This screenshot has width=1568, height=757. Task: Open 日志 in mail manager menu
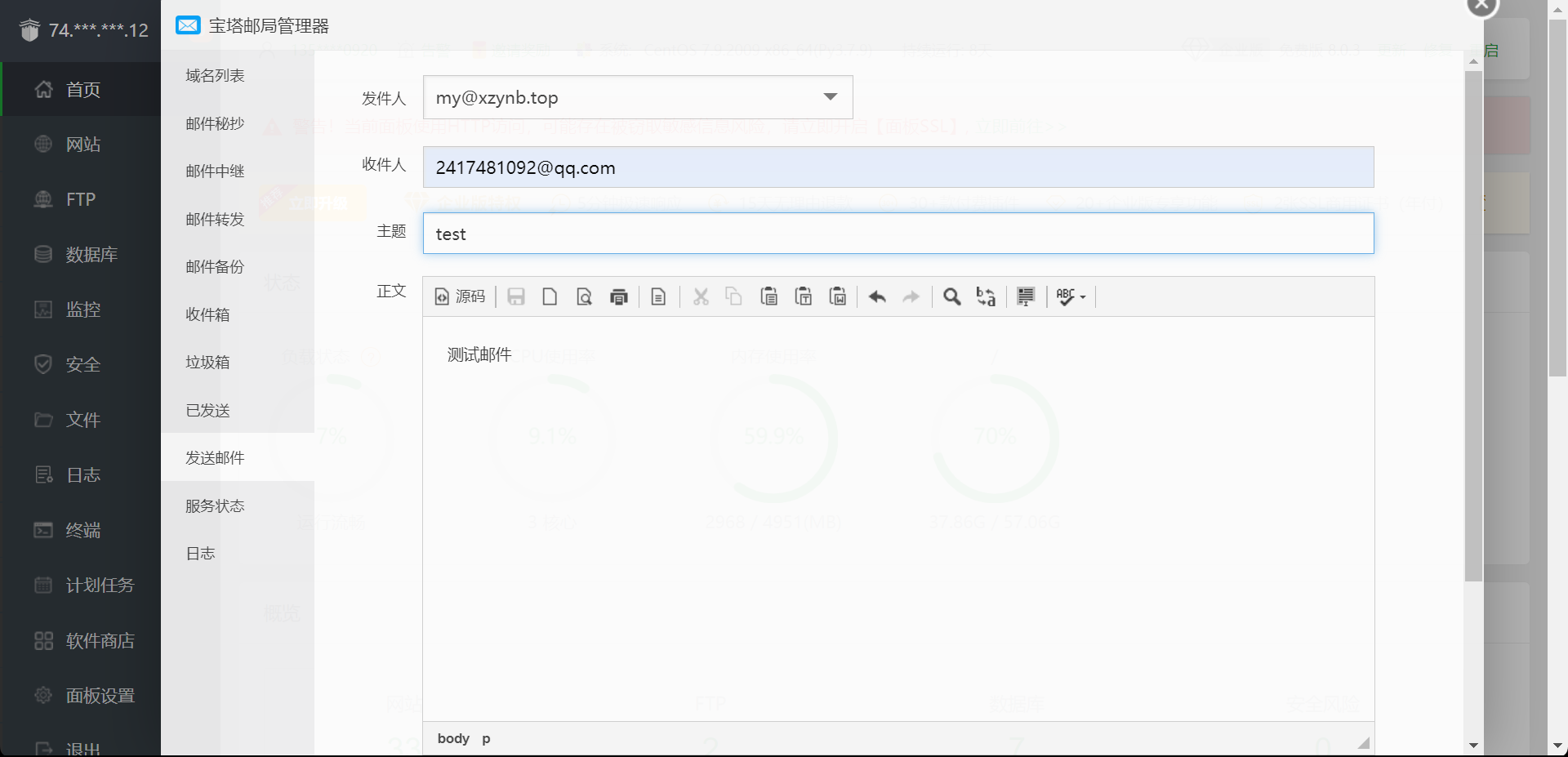tap(200, 554)
